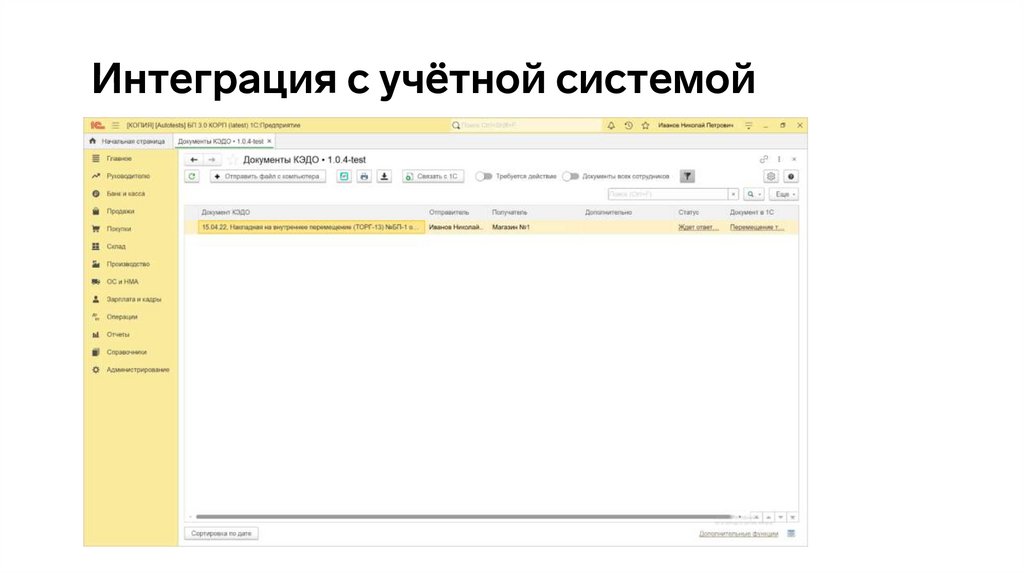
Task: Sort by the Статус column header
Action: [x=688, y=212]
